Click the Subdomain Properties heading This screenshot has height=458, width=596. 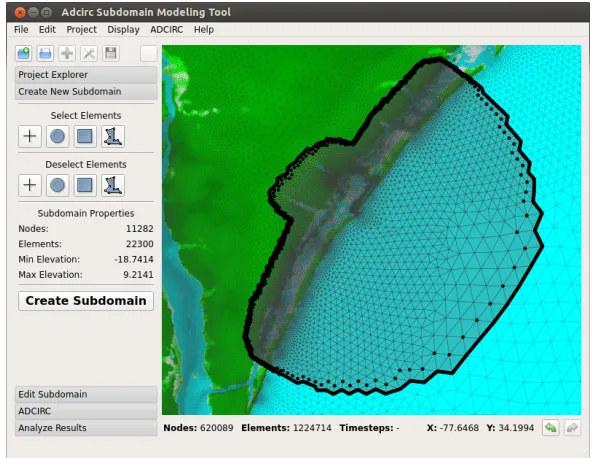[86, 213]
